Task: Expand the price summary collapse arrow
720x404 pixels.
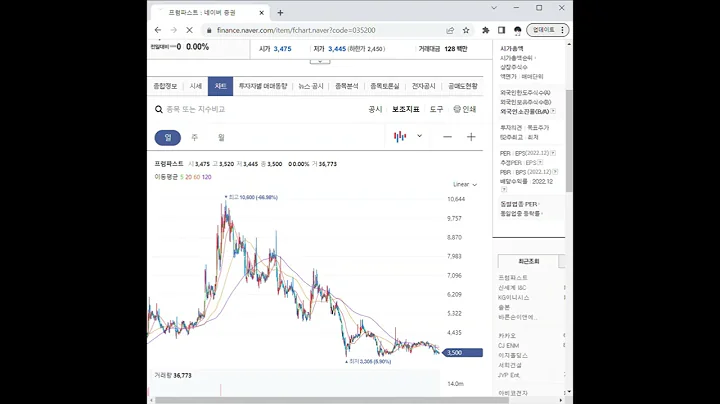Action: (320, 62)
